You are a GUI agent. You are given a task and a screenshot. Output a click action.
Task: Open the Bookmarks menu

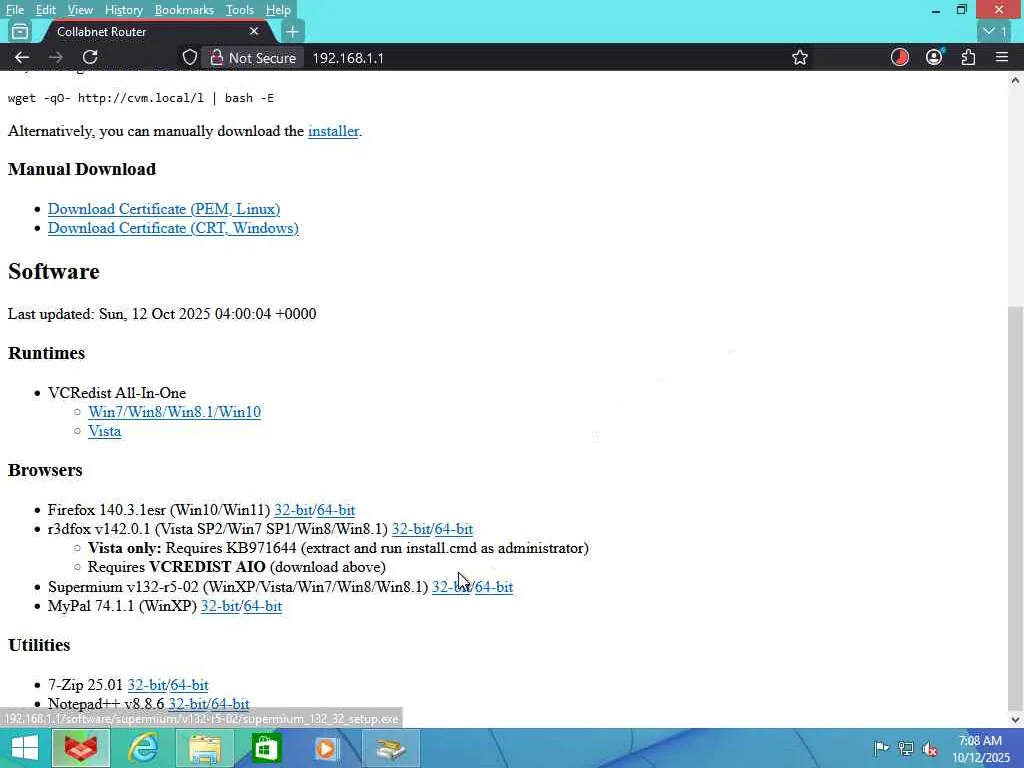click(184, 10)
